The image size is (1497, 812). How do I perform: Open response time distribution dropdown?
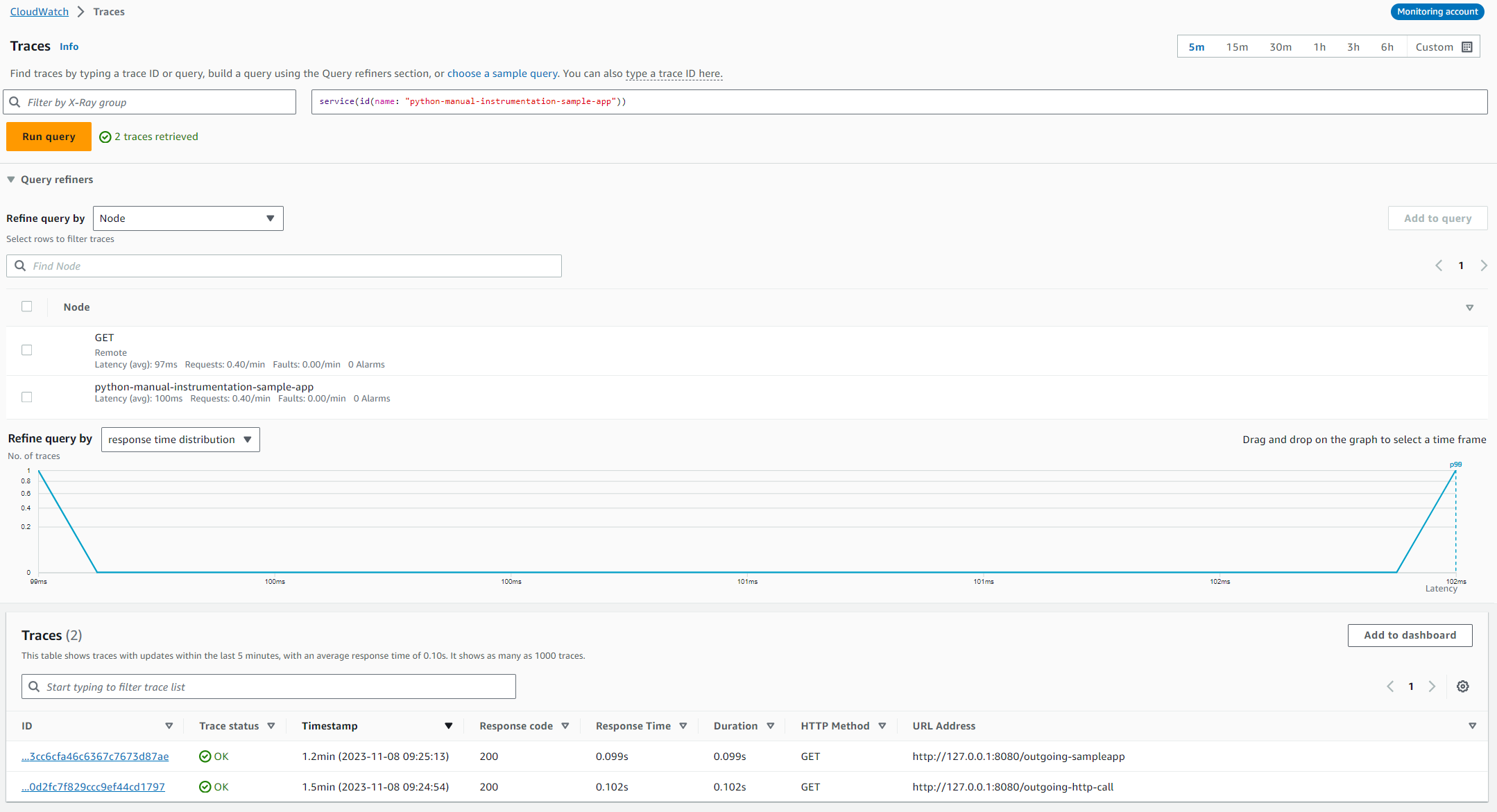point(180,440)
